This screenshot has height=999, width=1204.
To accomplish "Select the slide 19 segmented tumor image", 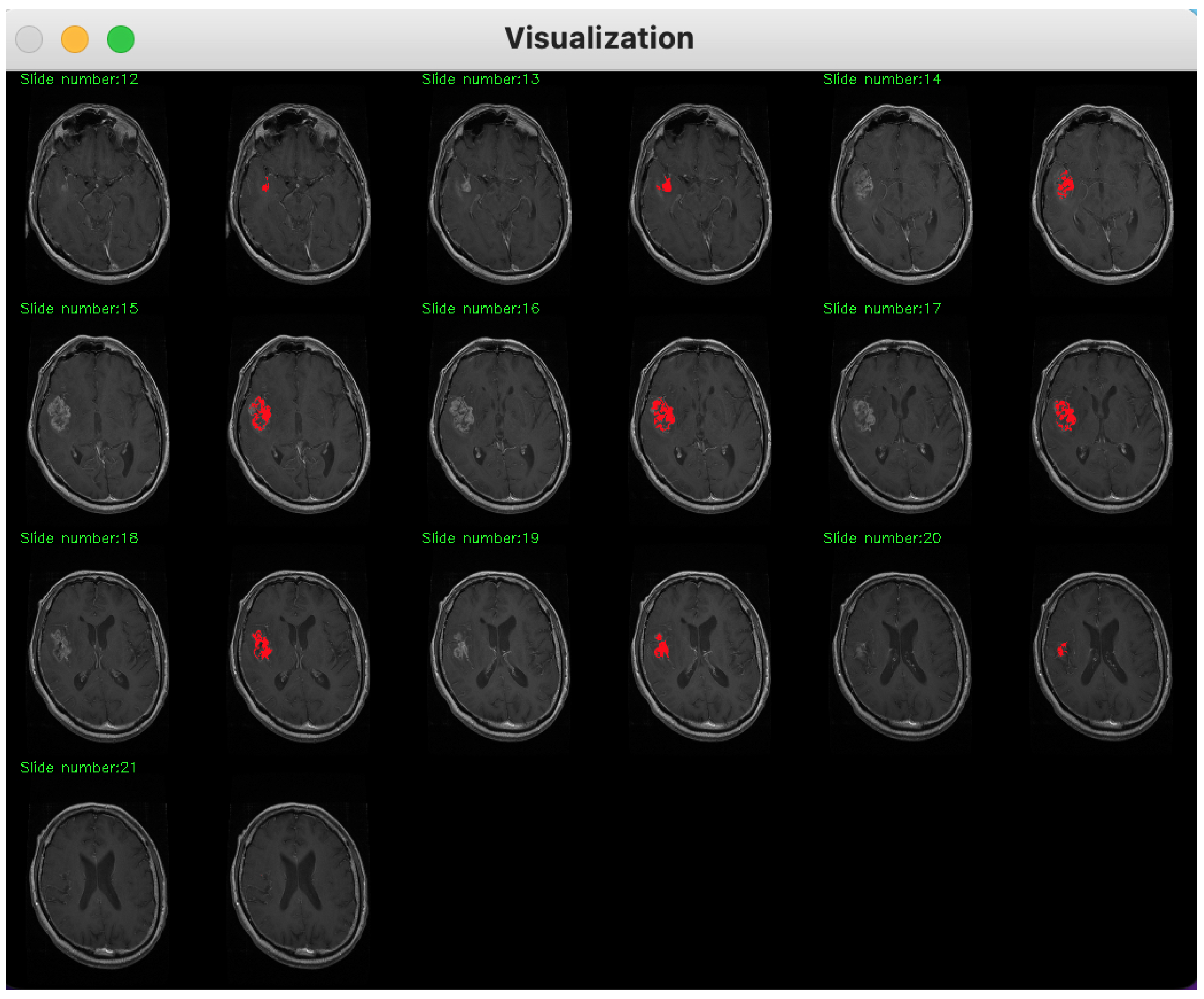I will [x=701, y=655].
